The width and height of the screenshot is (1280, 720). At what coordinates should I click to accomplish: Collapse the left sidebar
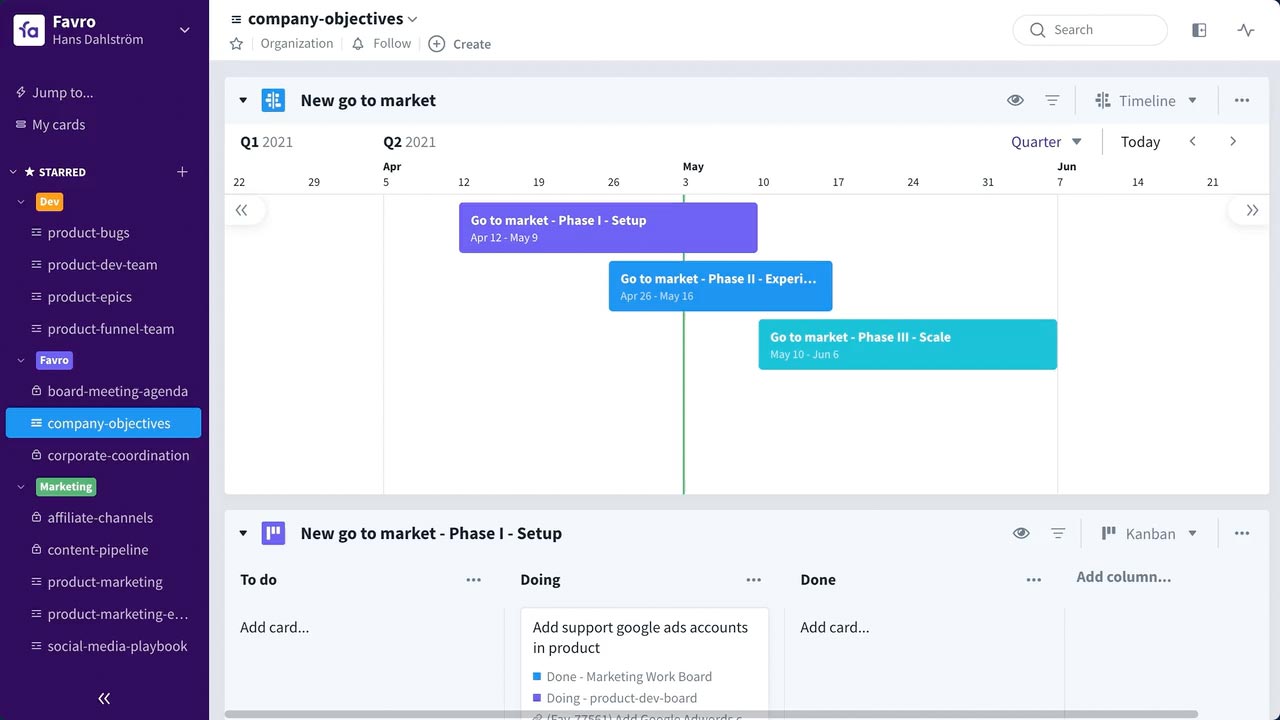pyautogui.click(x=104, y=698)
